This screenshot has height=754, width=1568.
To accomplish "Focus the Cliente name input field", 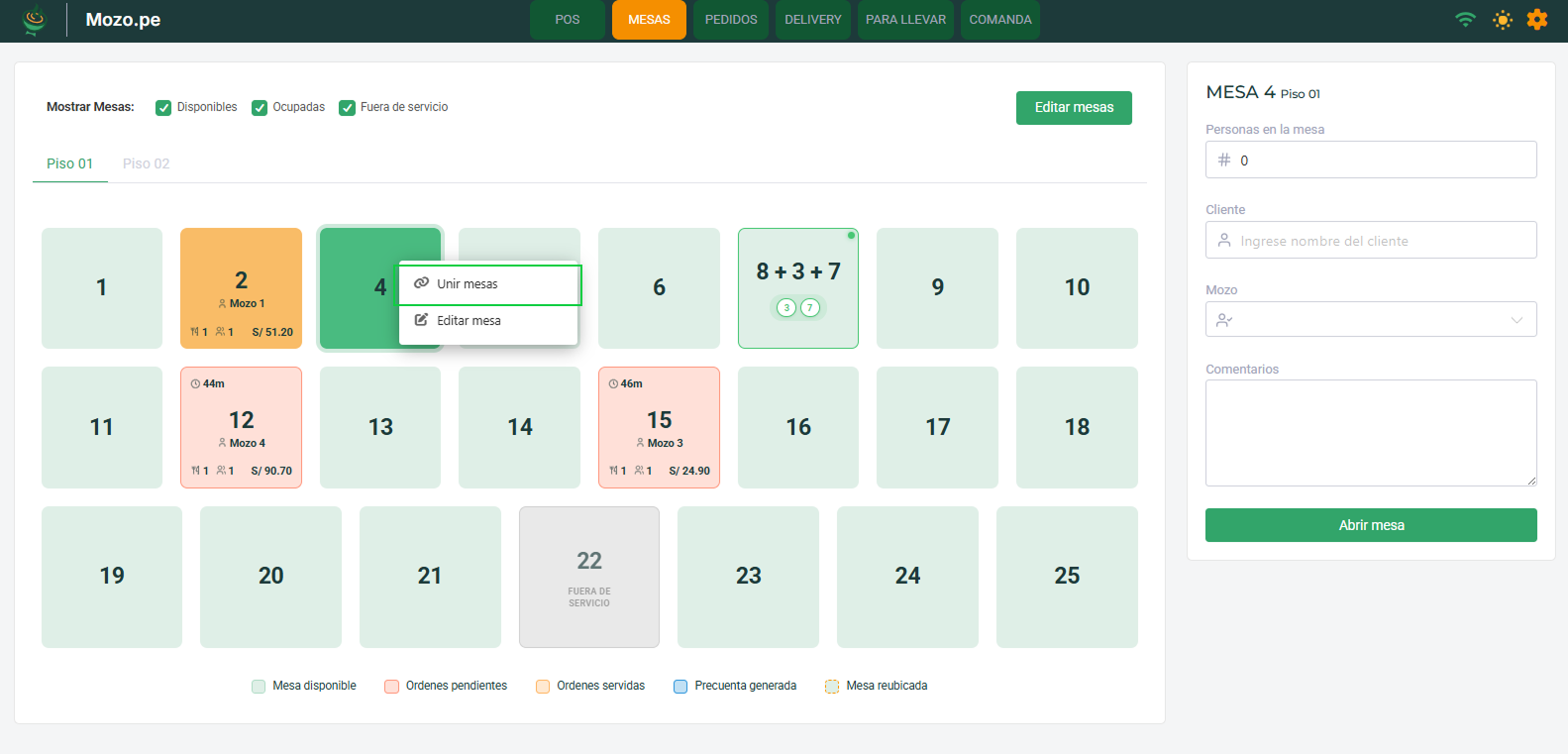I will 1370,241.
